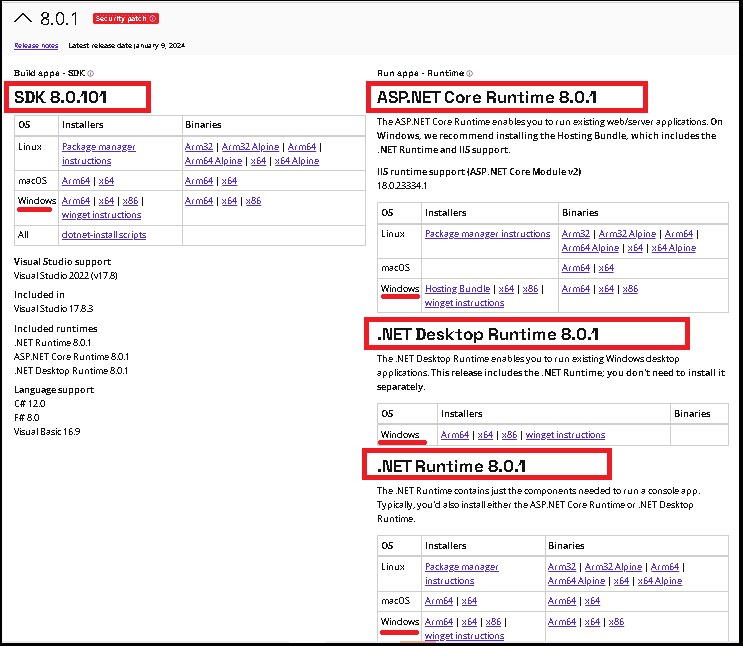Screen dimensions: 743x646
Task: Download SDK Linux x64 Alpine binary
Action: pos(297,161)
